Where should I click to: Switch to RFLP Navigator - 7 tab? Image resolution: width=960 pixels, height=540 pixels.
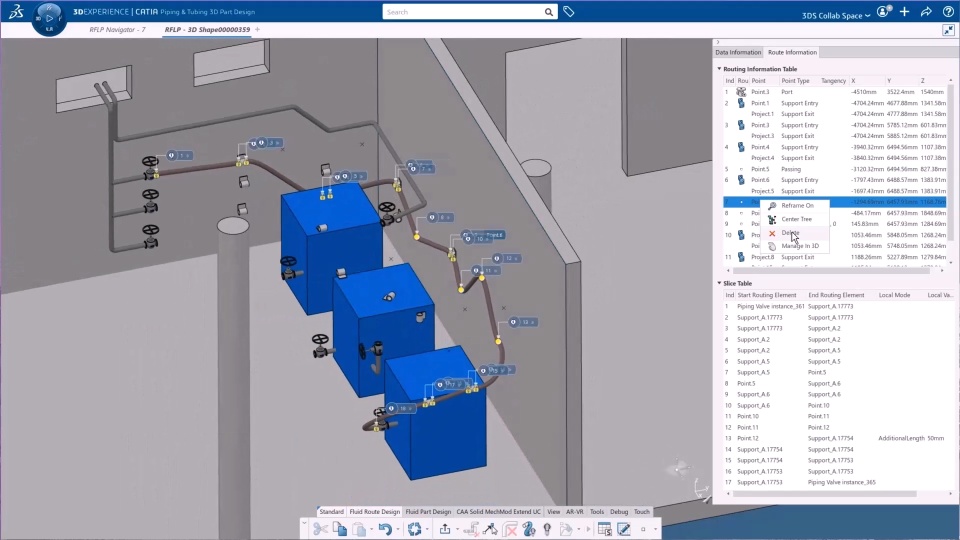click(x=117, y=29)
